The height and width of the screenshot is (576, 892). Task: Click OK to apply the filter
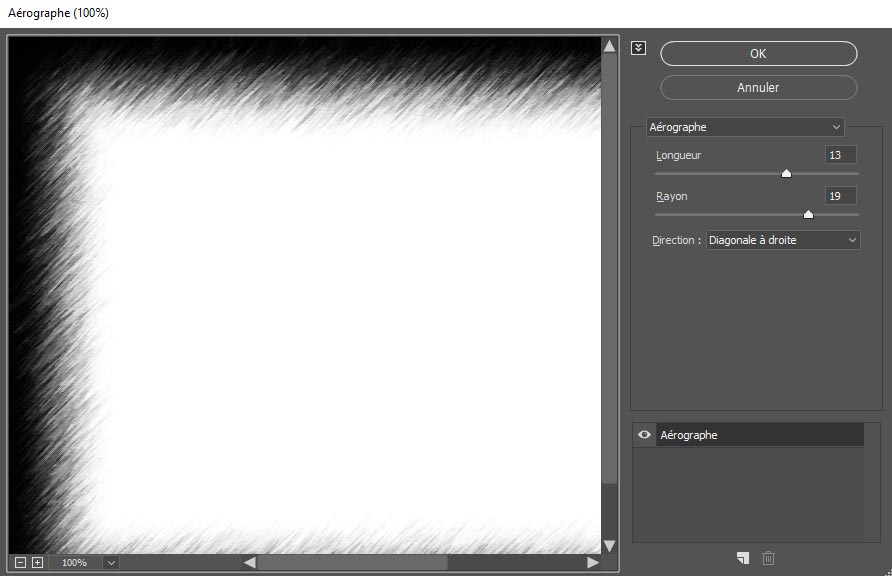[x=758, y=53]
